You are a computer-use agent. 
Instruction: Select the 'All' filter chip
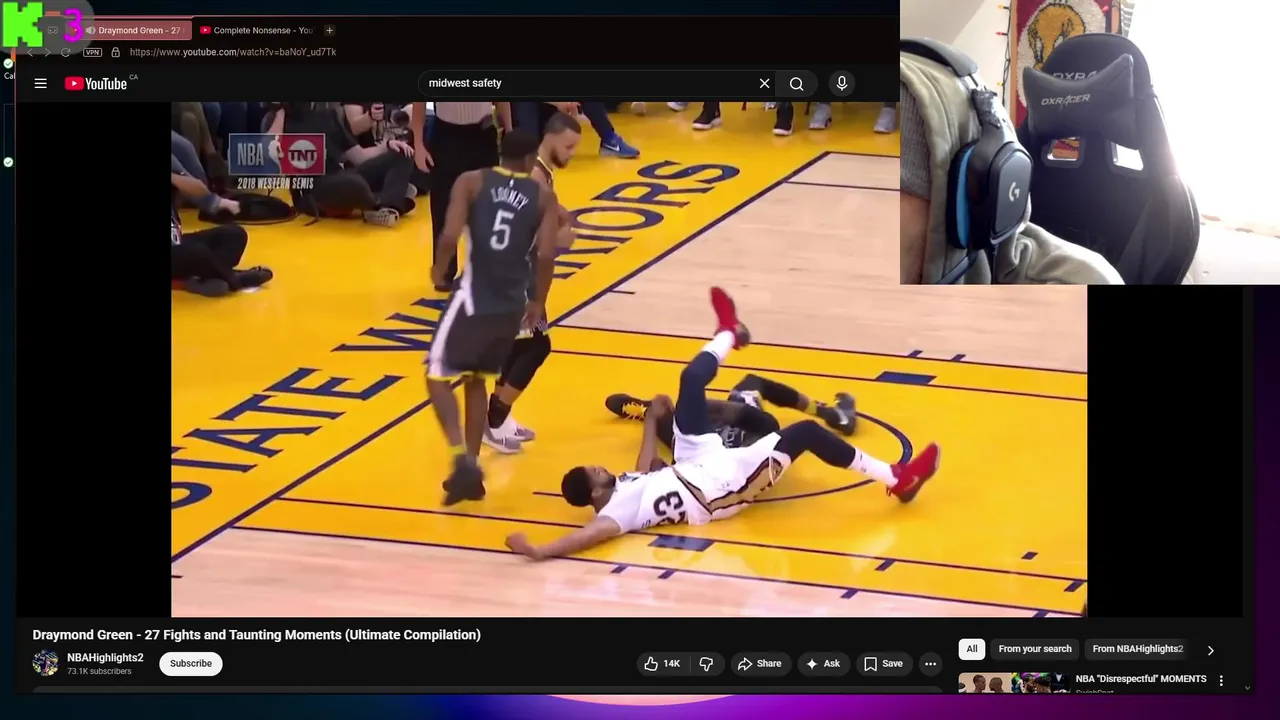(x=971, y=649)
